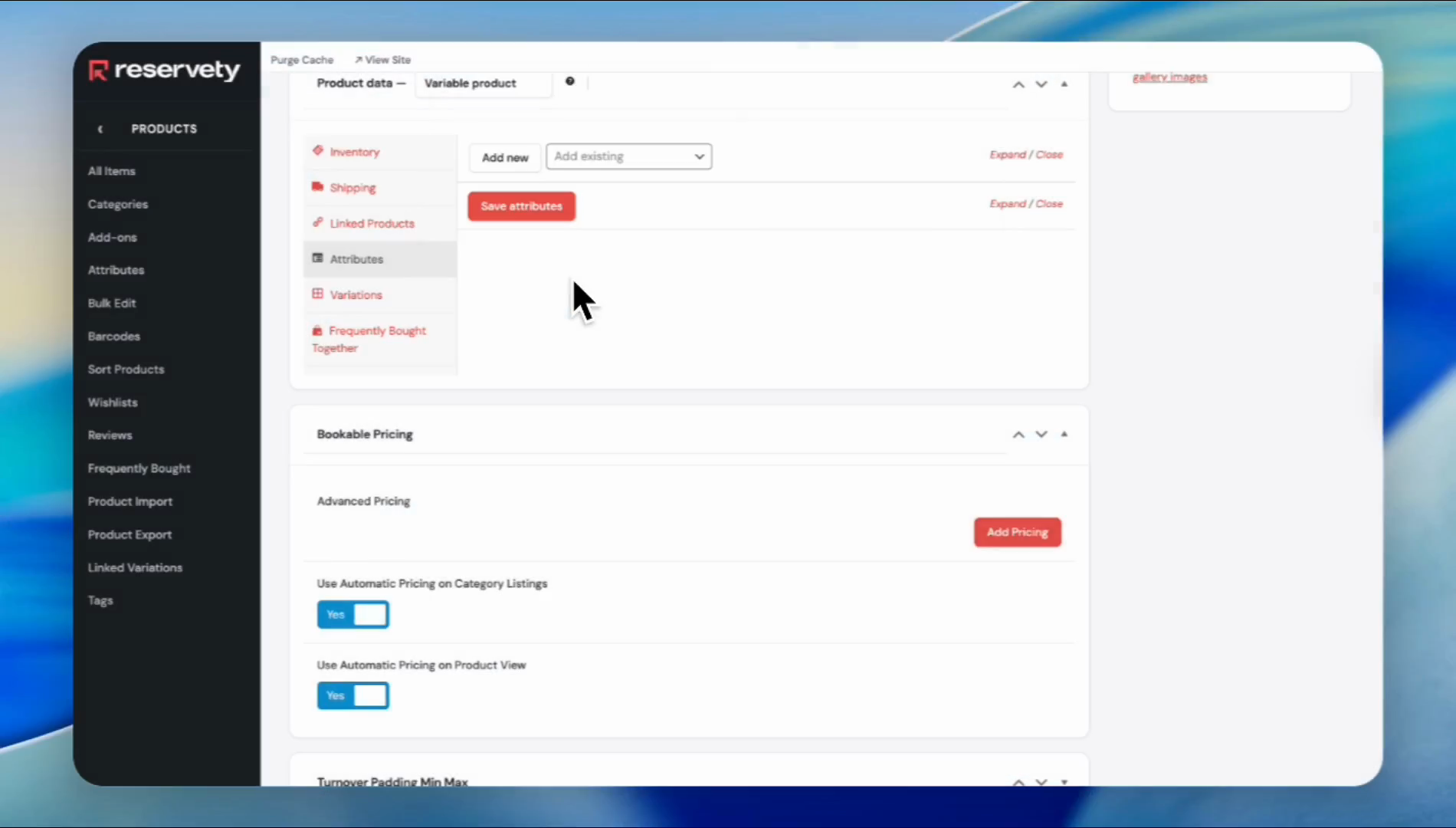Open the Attributes tab in Product data
The height and width of the screenshot is (828, 1456).
(356, 259)
